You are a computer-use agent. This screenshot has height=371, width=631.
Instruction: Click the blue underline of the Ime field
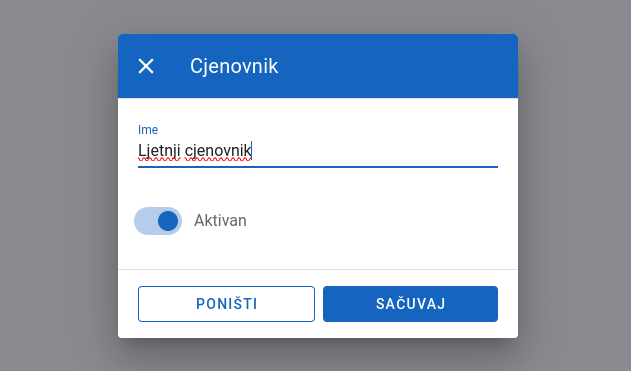(318, 166)
